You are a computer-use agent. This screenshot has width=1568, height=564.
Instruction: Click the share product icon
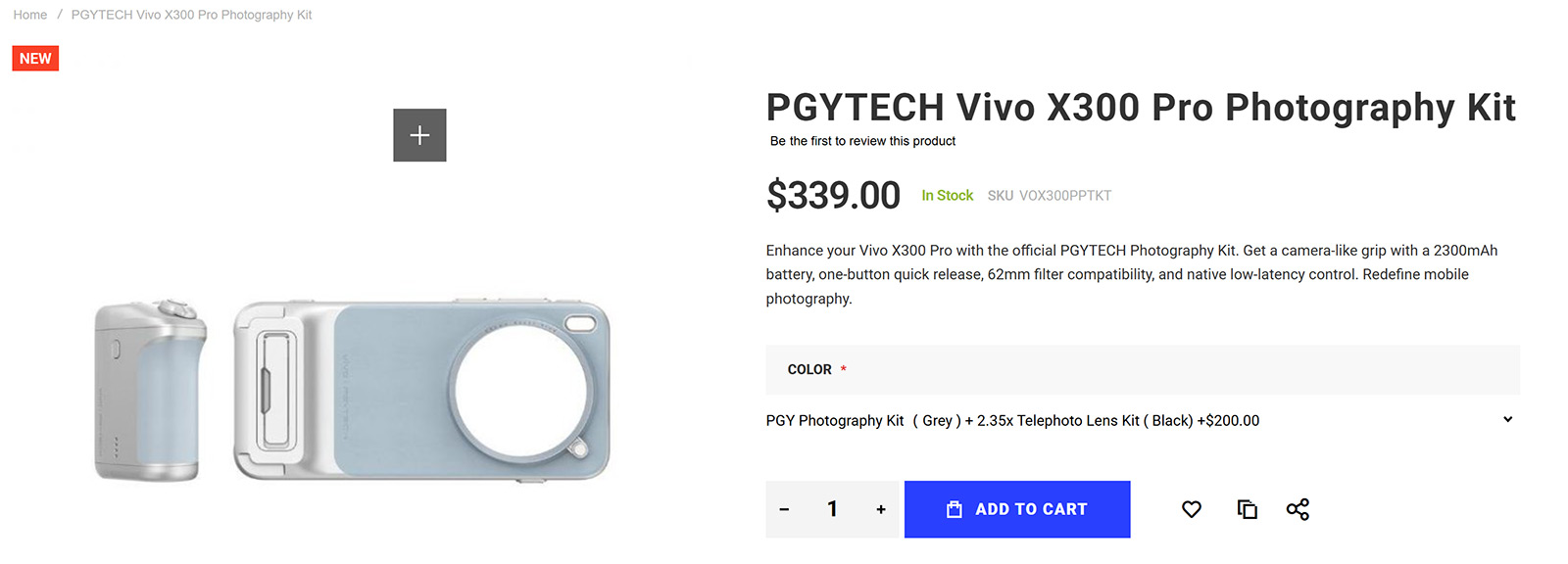(x=1298, y=509)
